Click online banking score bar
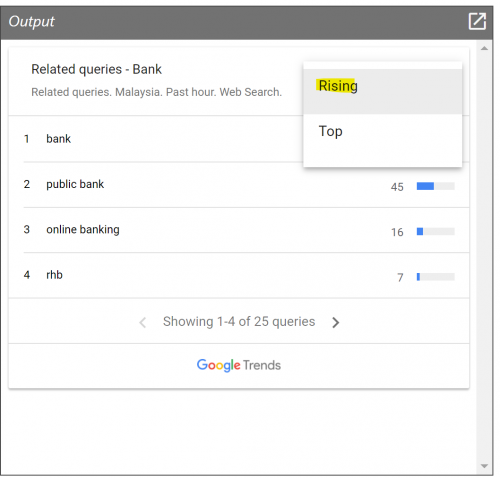Image resolution: width=500 pixels, height=478 pixels. (x=435, y=231)
